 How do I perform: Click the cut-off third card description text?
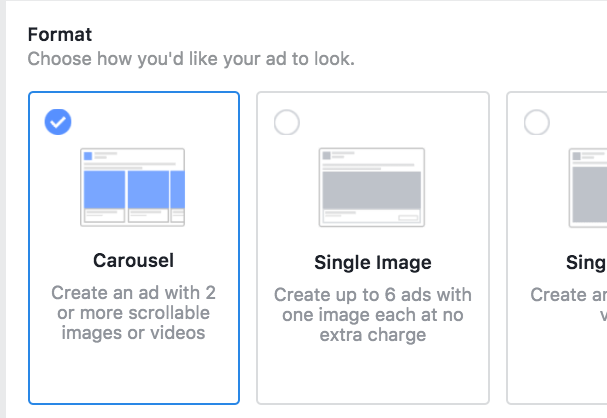tap(570, 305)
